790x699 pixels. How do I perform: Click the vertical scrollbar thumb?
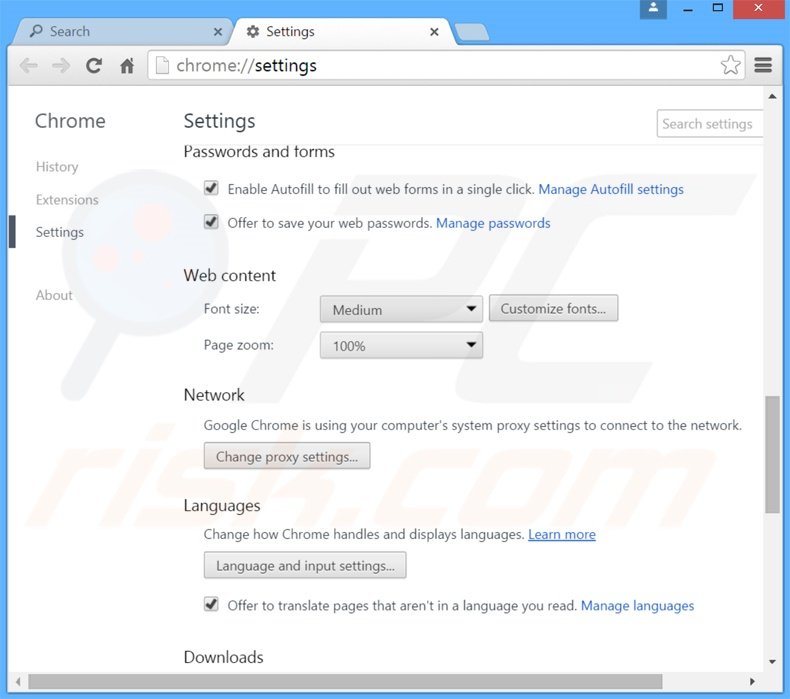tap(772, 454)
